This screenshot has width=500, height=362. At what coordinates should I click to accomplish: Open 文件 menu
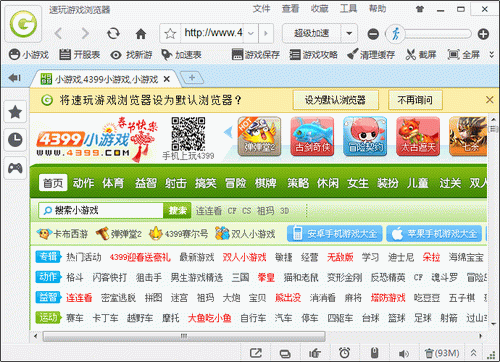(261, 9)
